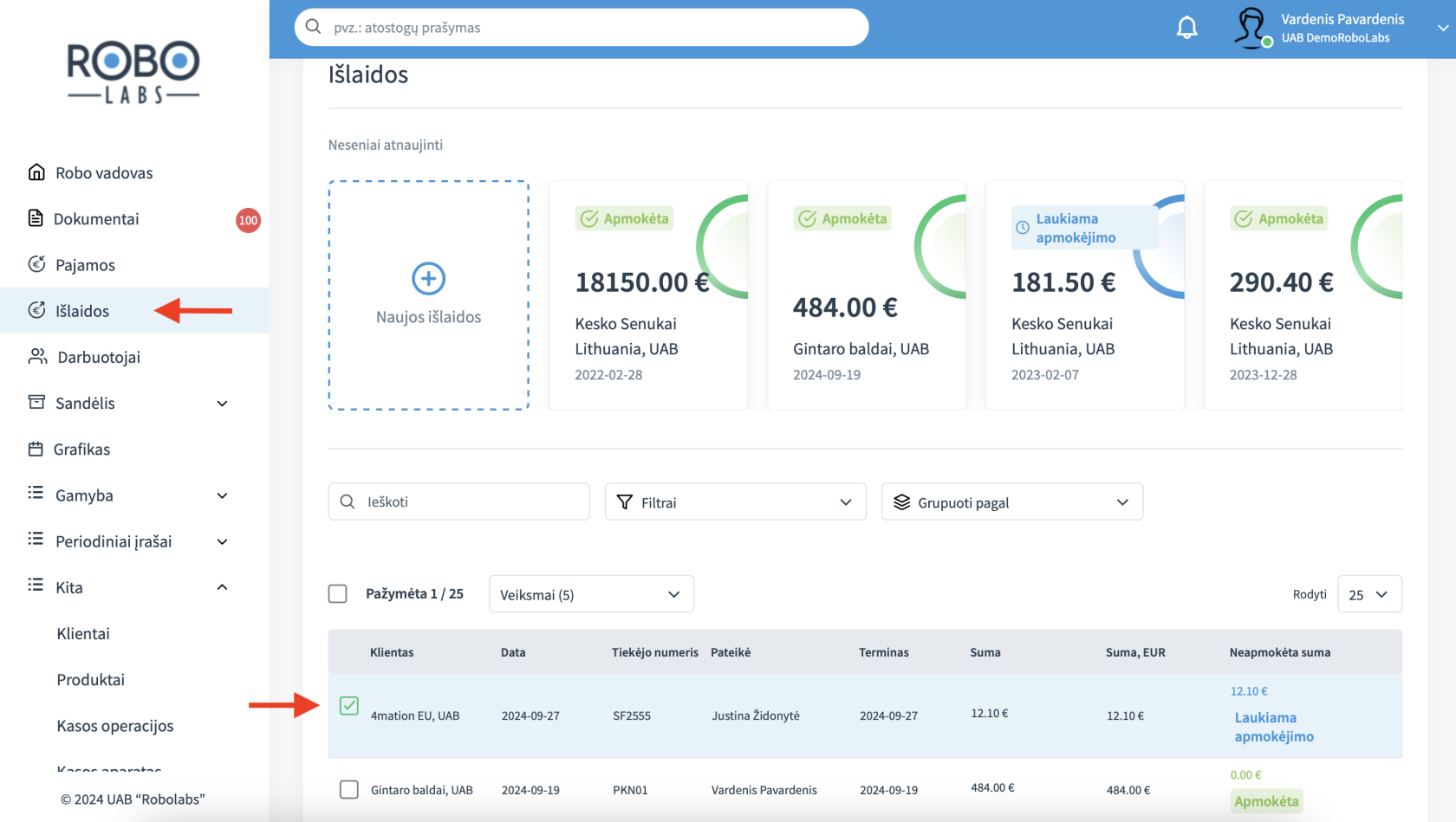Click the Dokumentai 100 badge
Screen dimensions: 1456x822
pos(248,220)
